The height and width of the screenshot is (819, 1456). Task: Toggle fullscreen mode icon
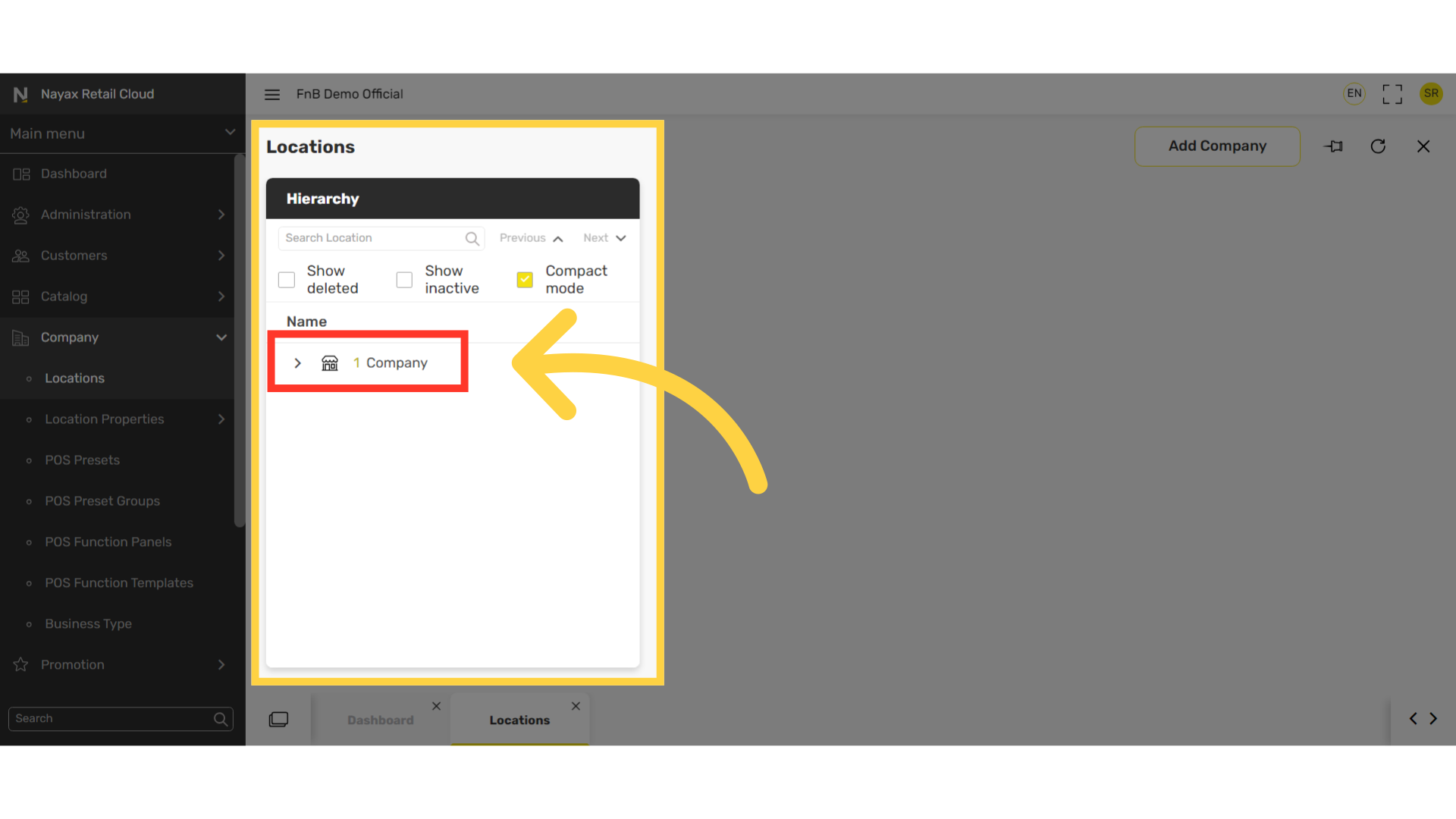pyautogui.click(x=1392, y=94)
